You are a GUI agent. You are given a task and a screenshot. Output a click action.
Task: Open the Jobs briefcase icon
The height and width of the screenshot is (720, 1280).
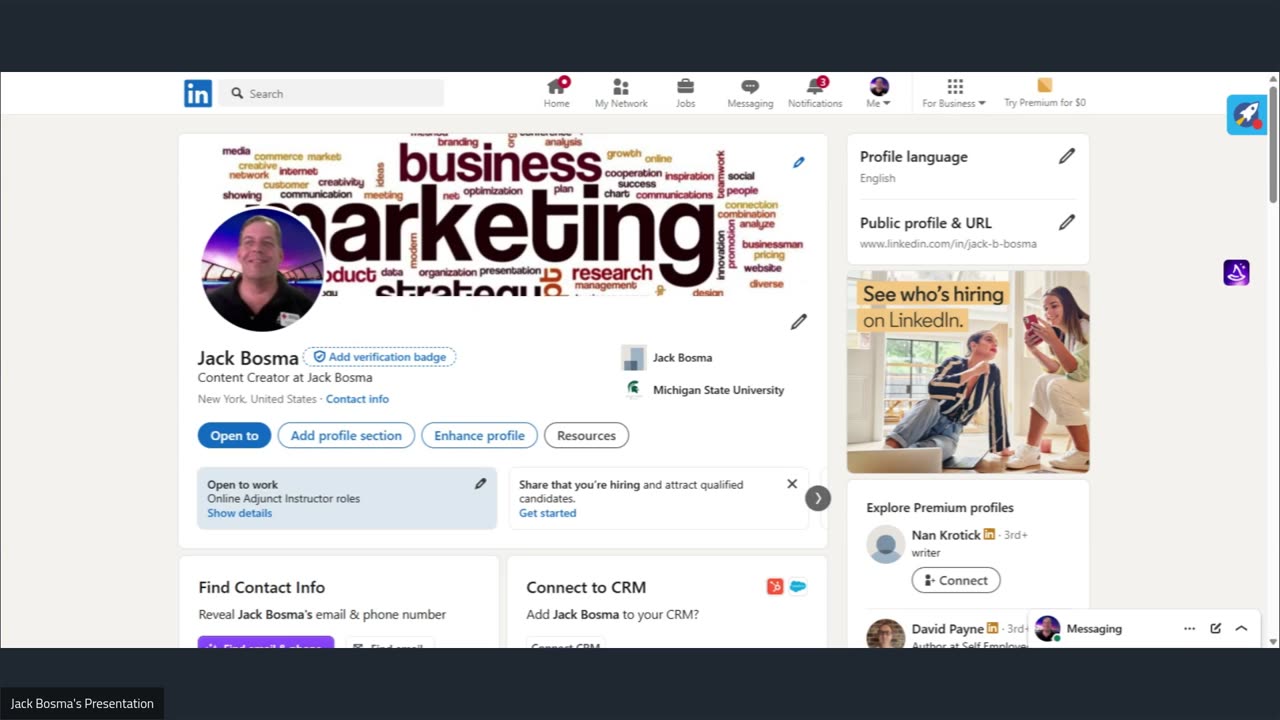pos(685,93)
